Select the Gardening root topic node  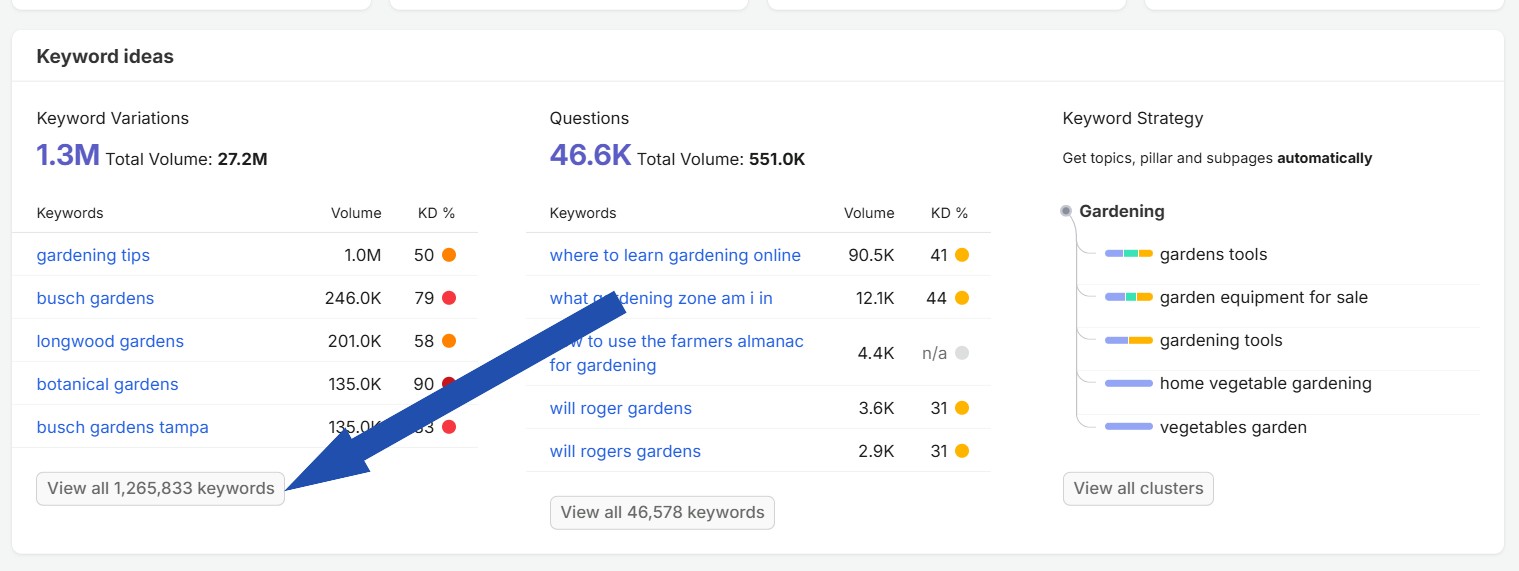pos(1121,211)
